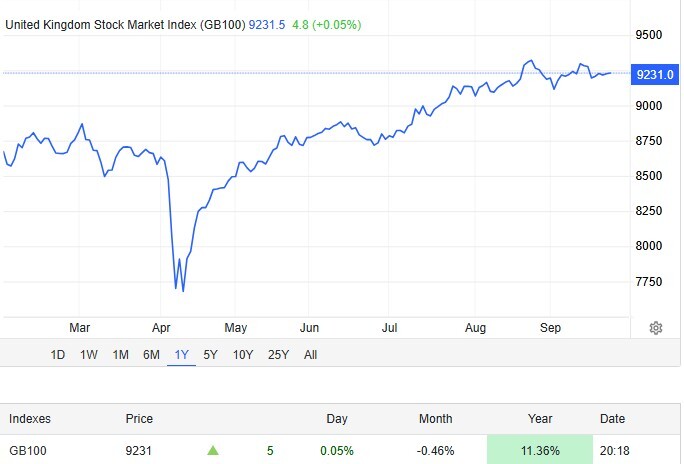Image resolution: width=684 pixels, height=464 pixels.
Task: Click the Date column header
Action: [612, 419]
